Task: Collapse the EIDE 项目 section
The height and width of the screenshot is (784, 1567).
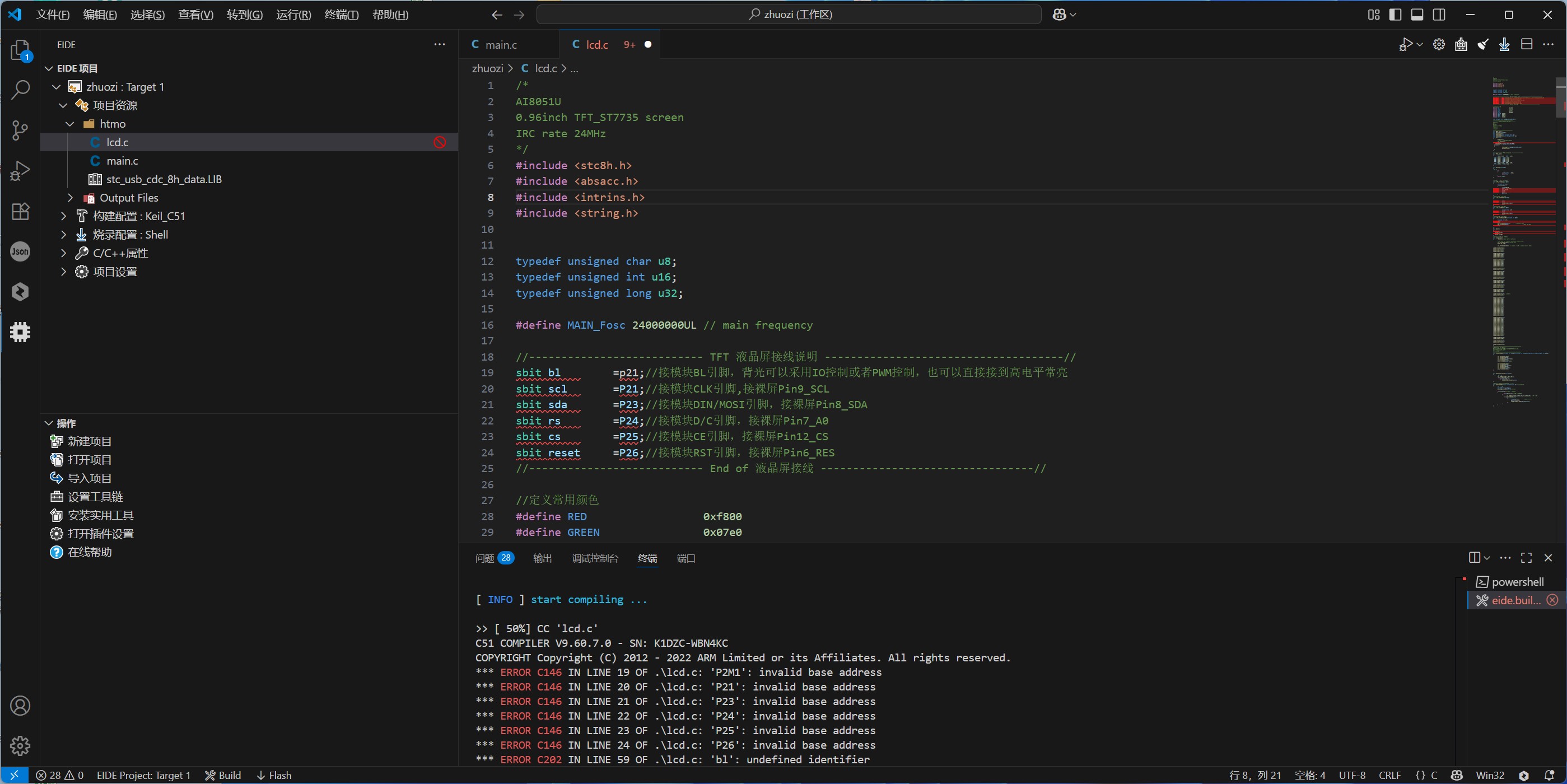Action: tap(49, 69)
